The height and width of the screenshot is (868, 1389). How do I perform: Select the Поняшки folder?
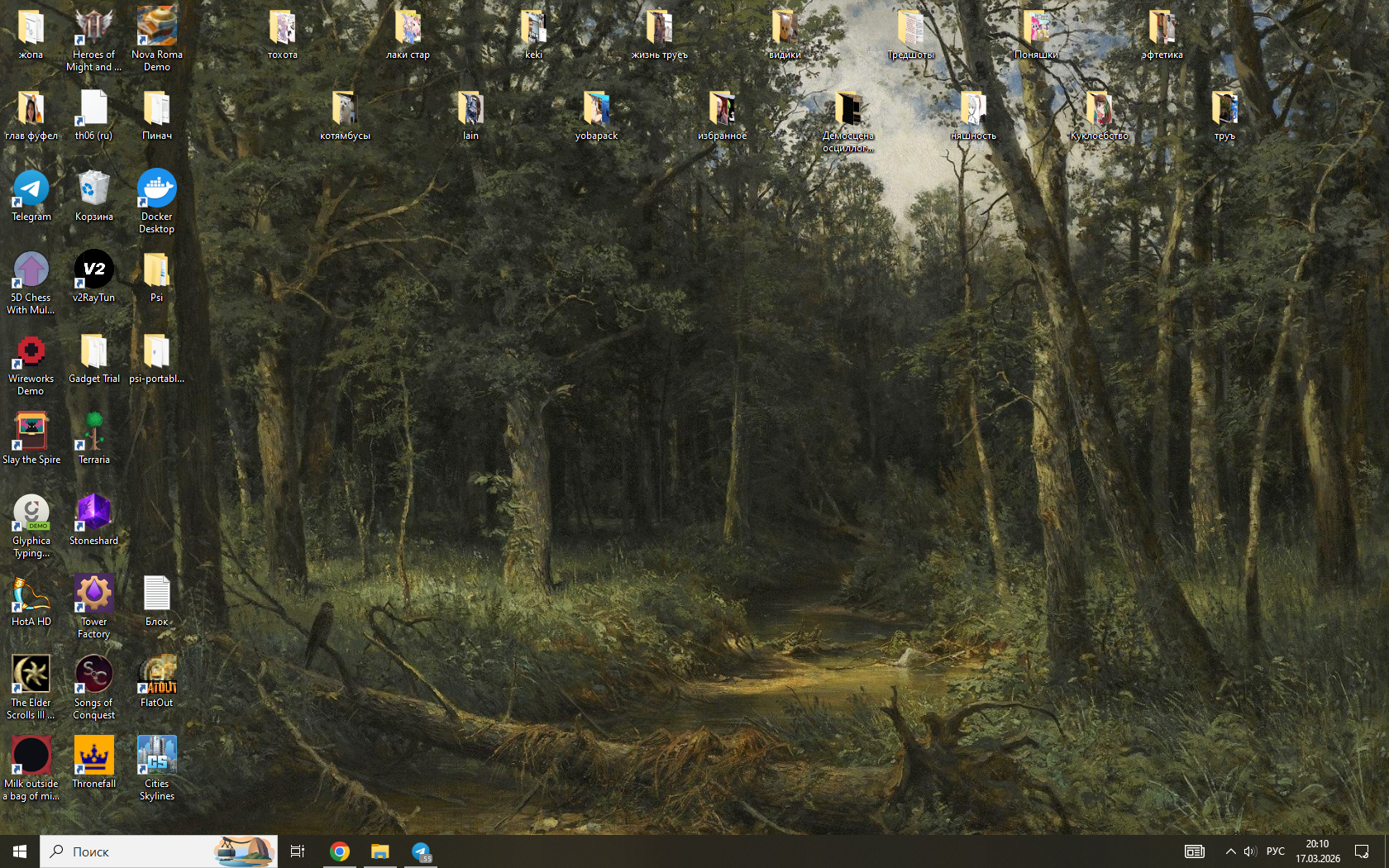tap(1037, 34)
